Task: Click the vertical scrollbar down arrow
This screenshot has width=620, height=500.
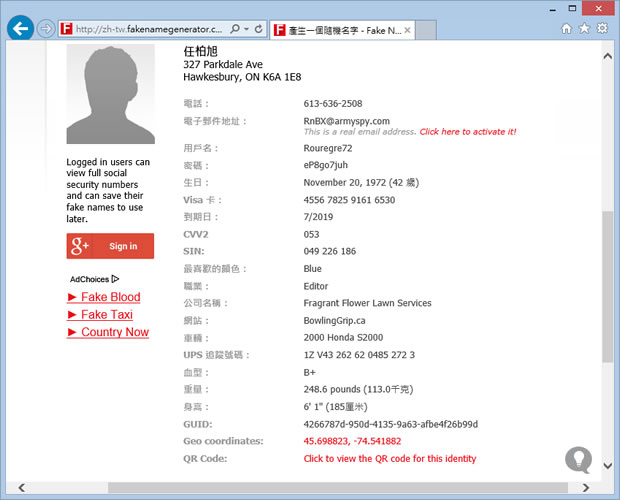Action: [608, 465]
